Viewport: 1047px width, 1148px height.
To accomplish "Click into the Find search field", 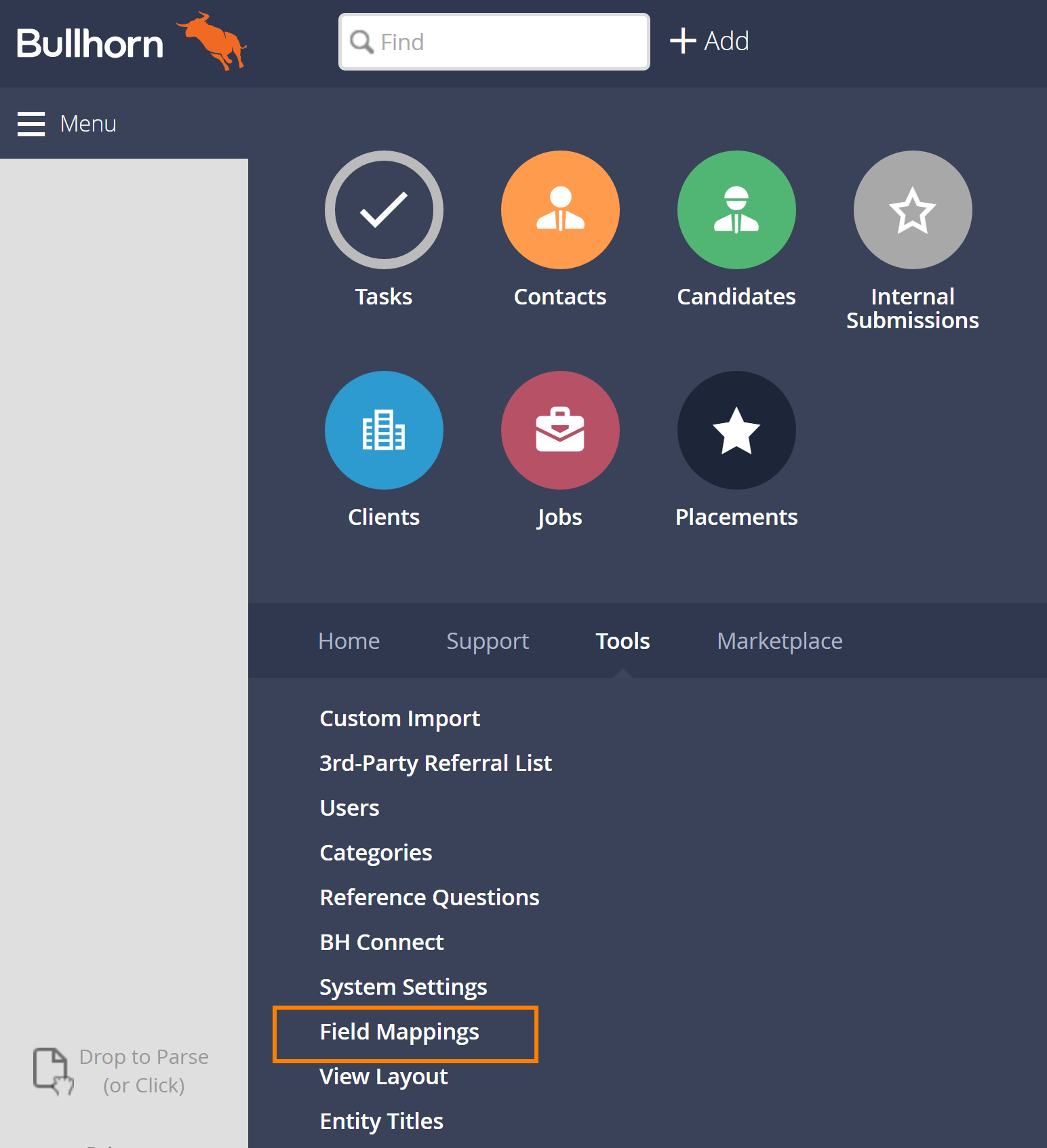I will [494, 42].
